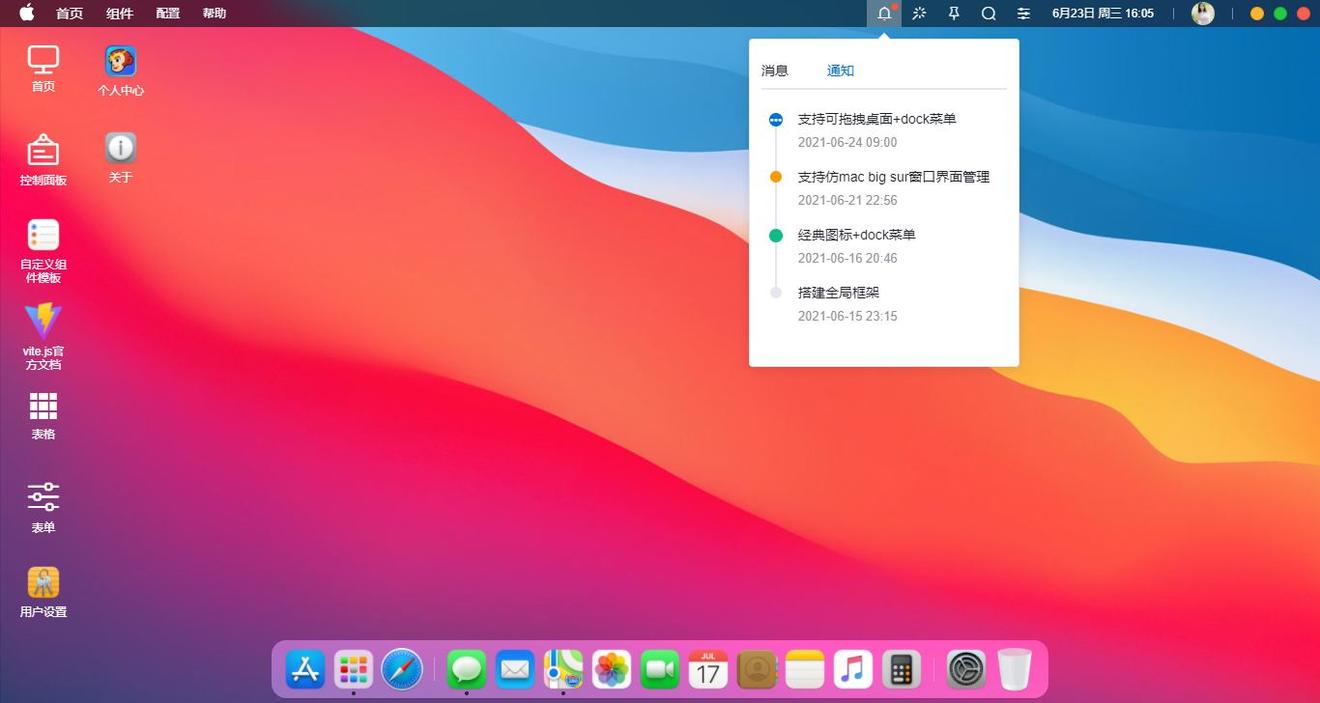This screenshot has width=1320, height=703.
Task: Open the Photos app in dock
Action: click(611, 669)
